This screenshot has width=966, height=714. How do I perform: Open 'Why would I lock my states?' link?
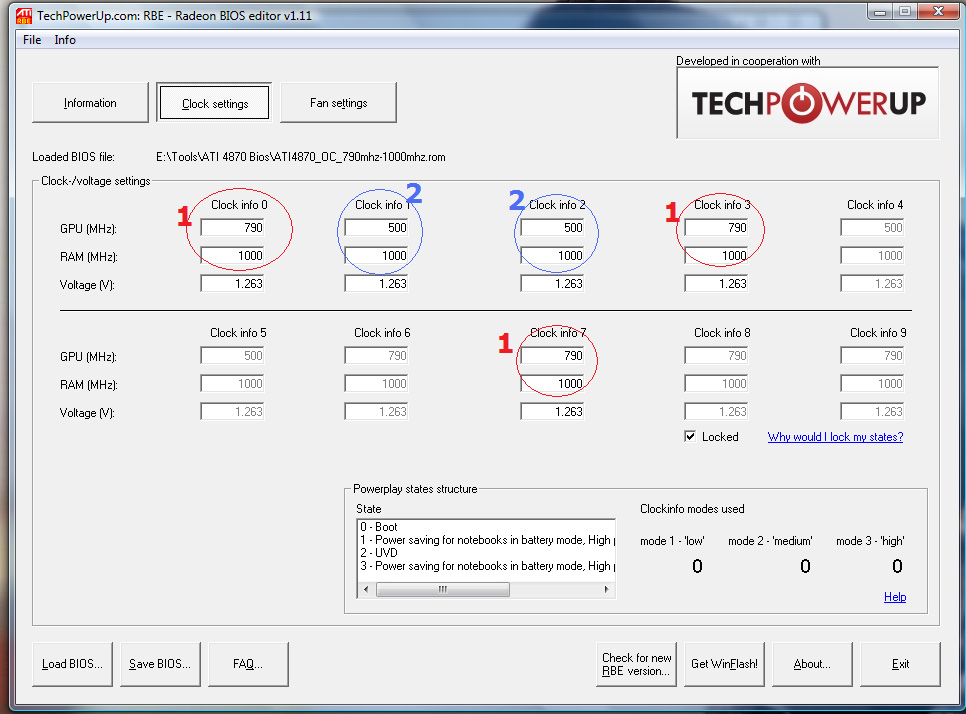point(835,437)
